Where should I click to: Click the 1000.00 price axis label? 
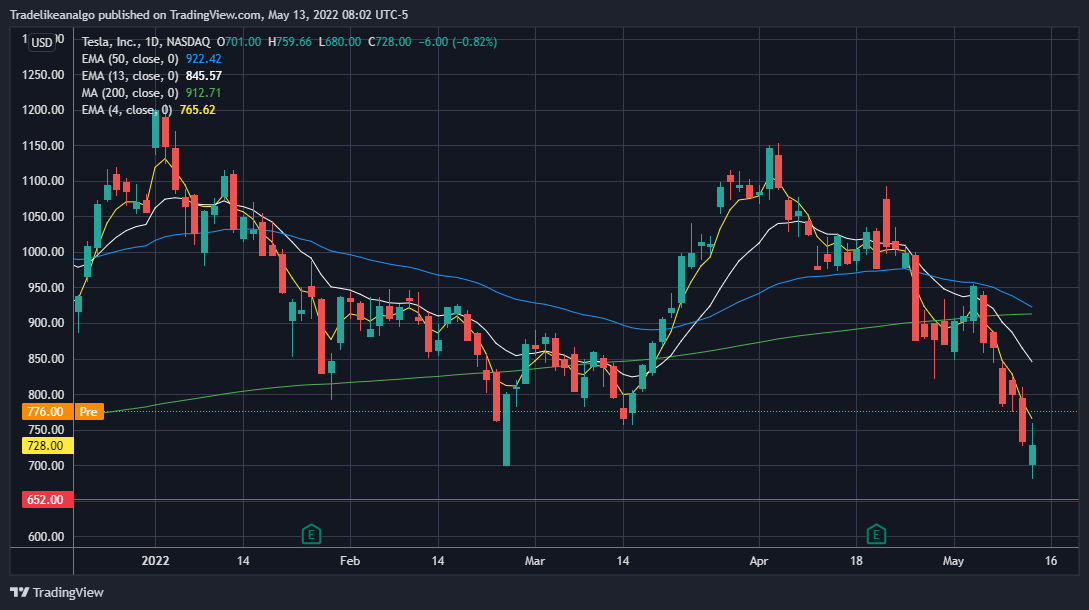click(43, 252)
